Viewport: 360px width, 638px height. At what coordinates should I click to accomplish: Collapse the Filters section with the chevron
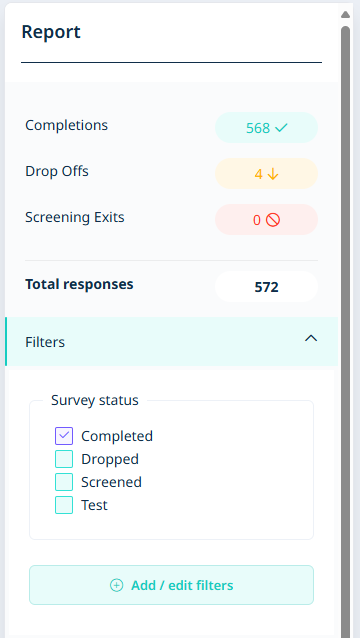click(311, 338)
